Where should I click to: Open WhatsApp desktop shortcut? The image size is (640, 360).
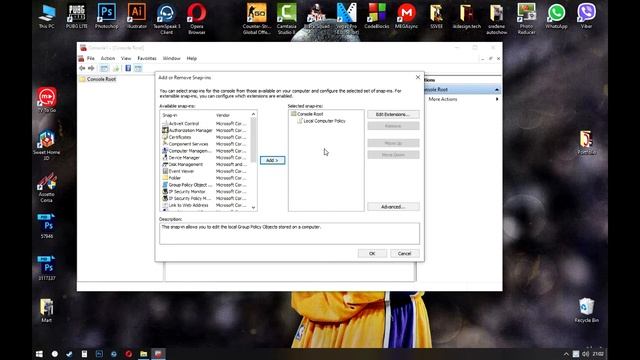(556, 16)
